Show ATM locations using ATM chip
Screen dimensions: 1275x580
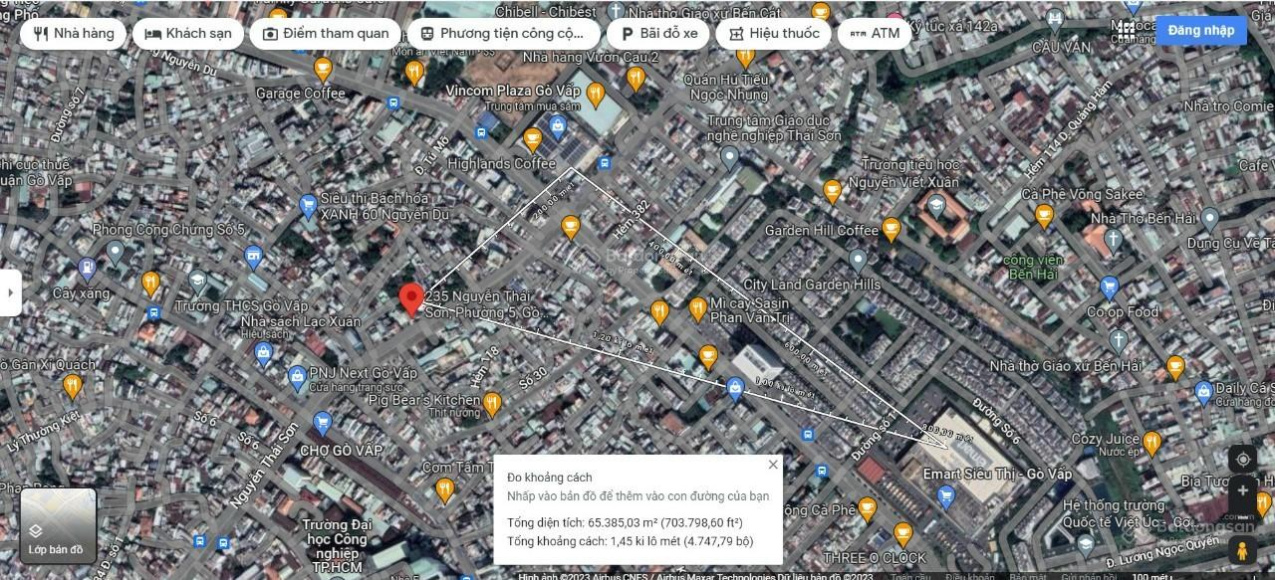[x=874, y=34]
